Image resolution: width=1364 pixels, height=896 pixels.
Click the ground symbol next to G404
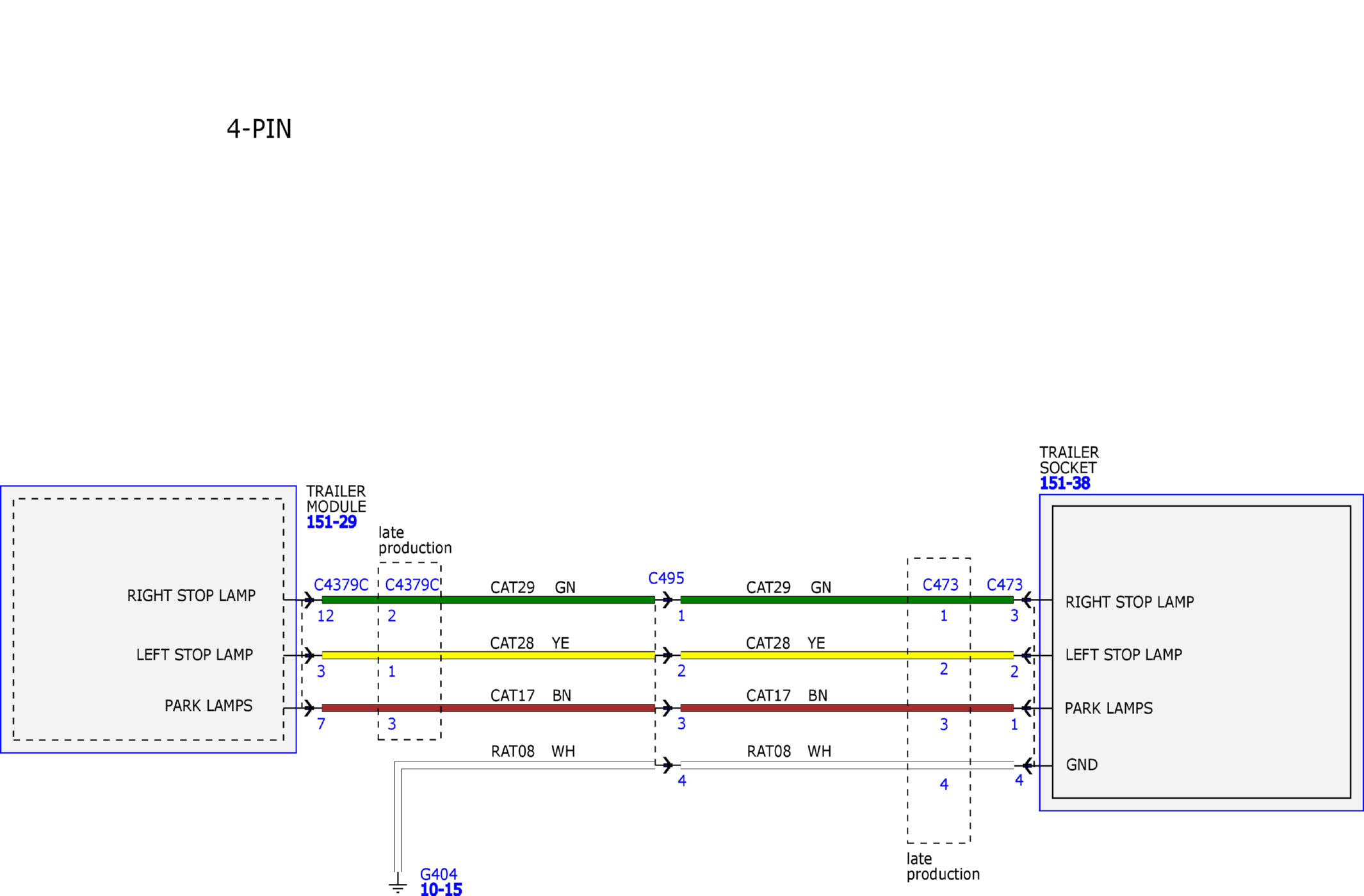click(398, 884)
